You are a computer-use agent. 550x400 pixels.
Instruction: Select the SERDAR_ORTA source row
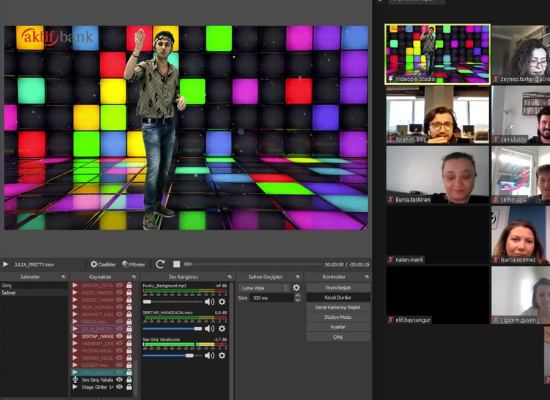[x=102, y=285]
